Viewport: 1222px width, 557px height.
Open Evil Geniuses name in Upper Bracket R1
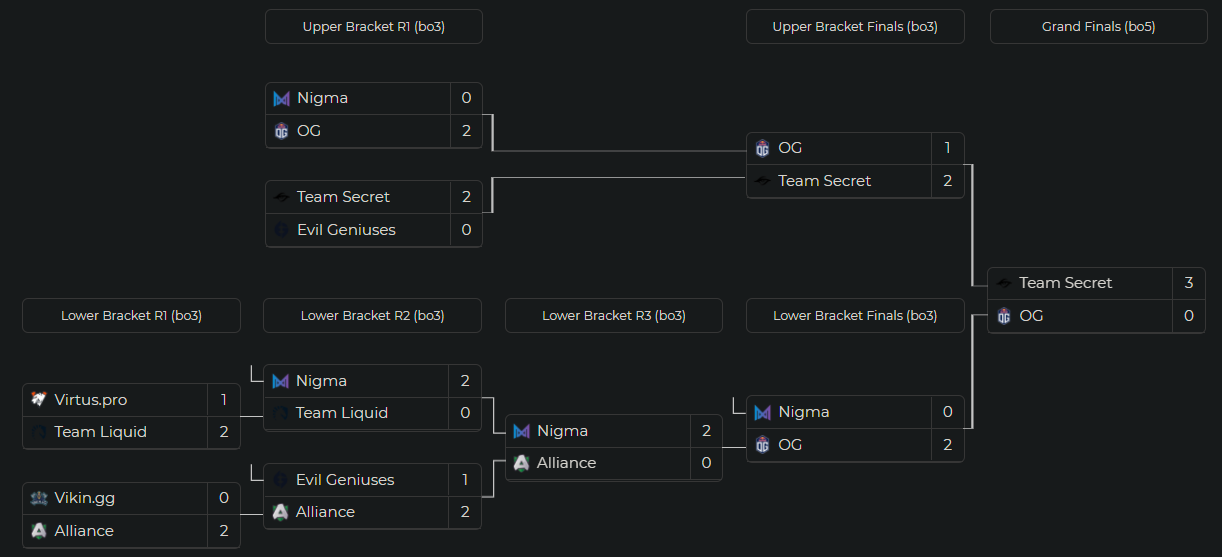(x=346, y=230)
